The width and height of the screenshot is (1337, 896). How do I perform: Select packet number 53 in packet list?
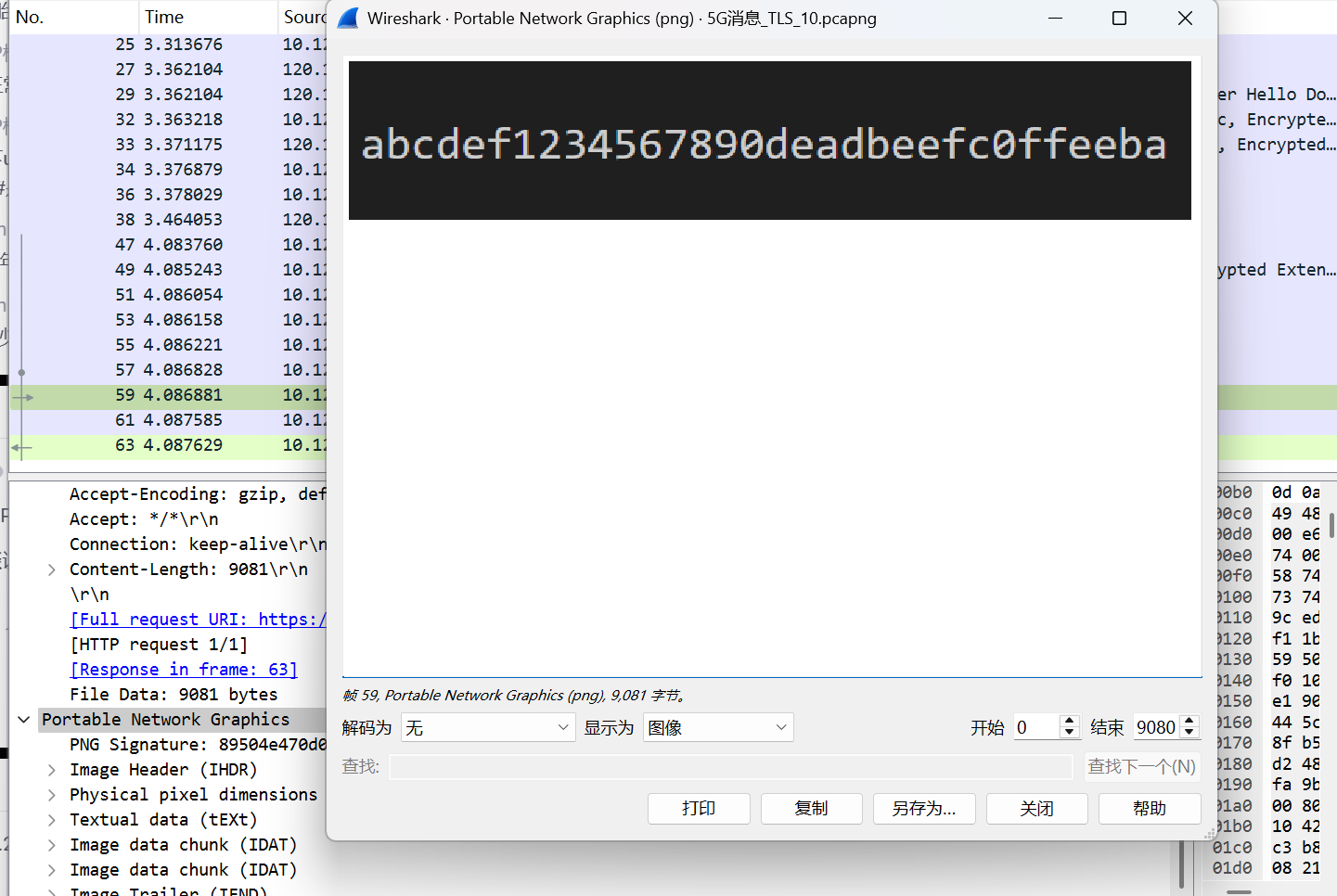[x=168, y=320]
